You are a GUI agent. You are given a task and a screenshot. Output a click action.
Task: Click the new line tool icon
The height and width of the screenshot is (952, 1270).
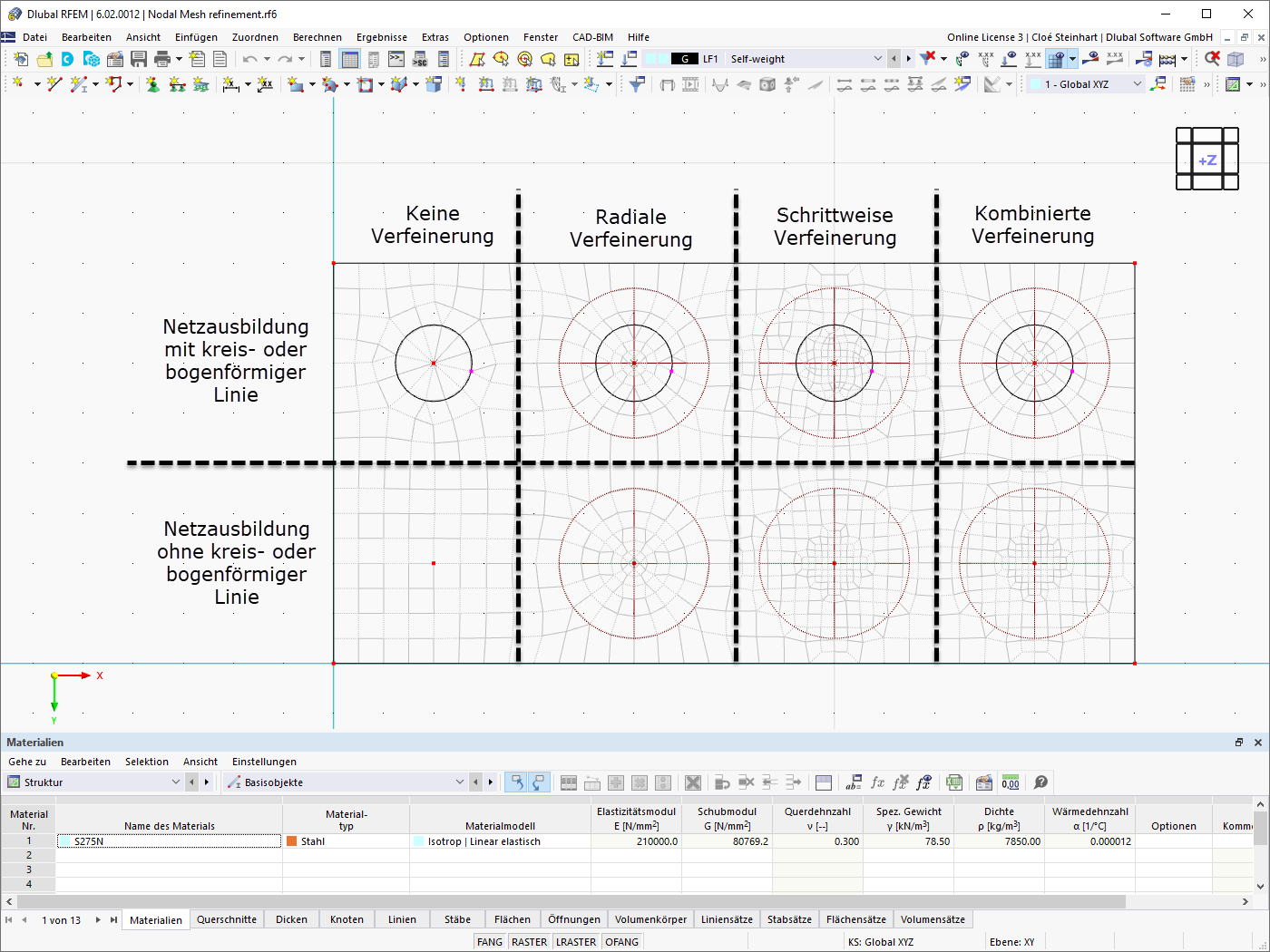point(54,84)
